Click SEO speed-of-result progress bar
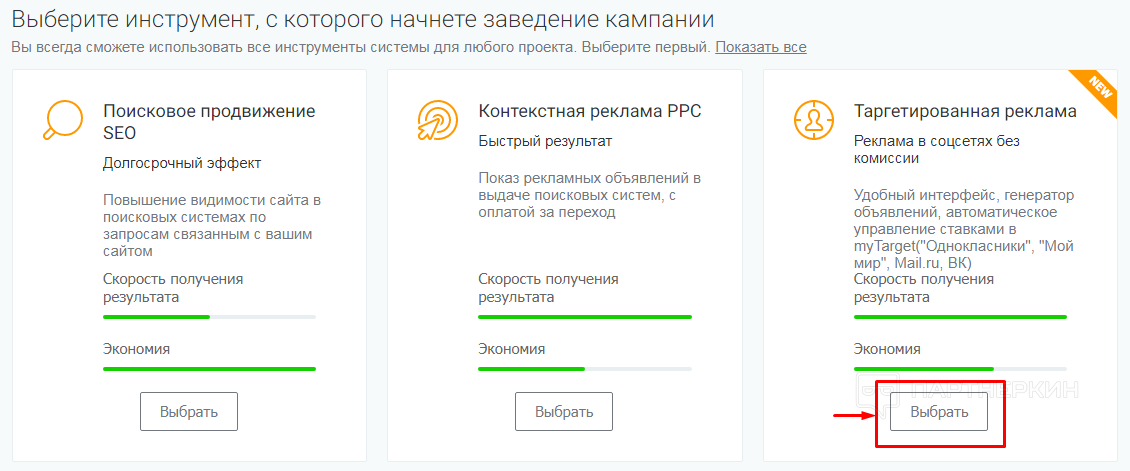Screen dimensions: 1130x471 click(x=209, y=317)
